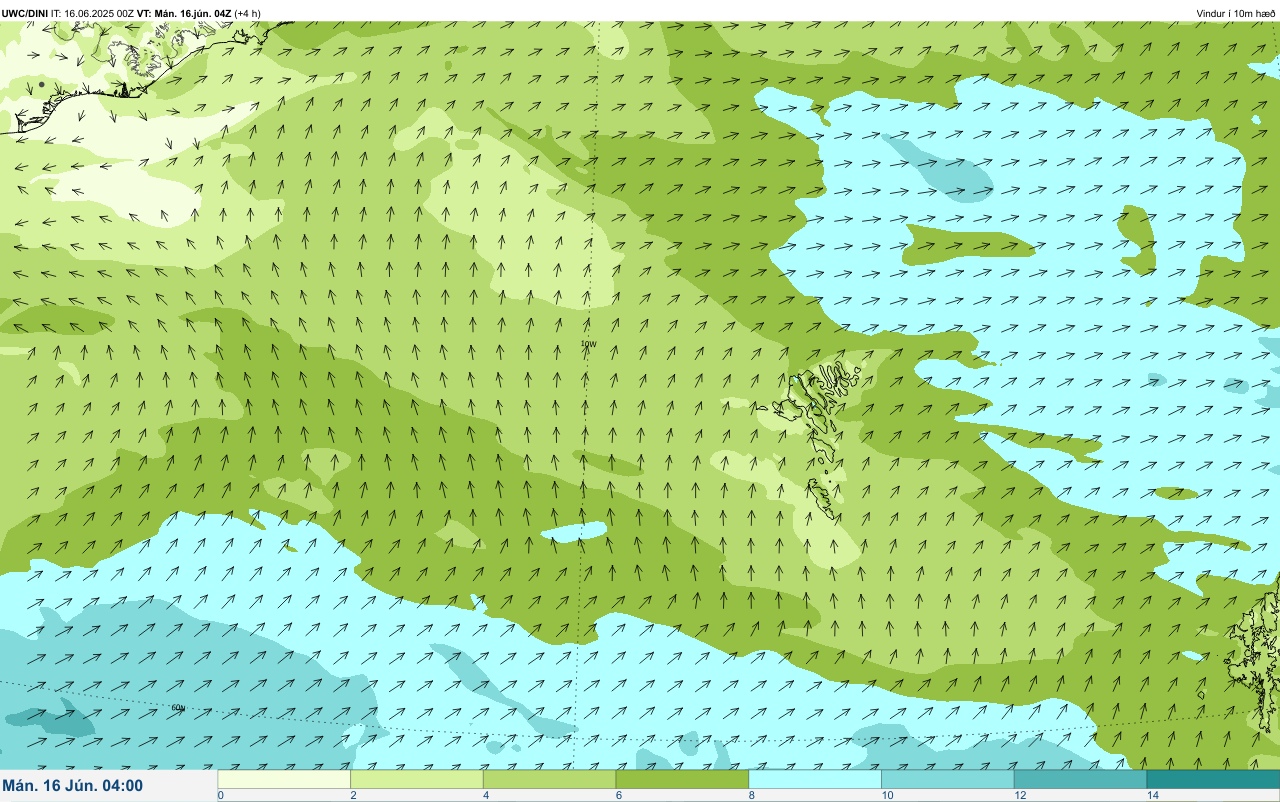The height and width of the screenshot is (802, 1280).
Task: Click legend value '0'
Action: click(x=220, y=795)
